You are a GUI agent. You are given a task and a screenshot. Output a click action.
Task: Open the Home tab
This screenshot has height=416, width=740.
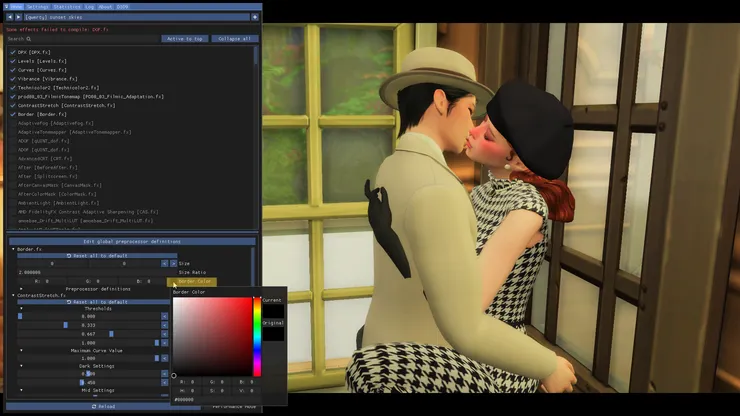point(17,7)
